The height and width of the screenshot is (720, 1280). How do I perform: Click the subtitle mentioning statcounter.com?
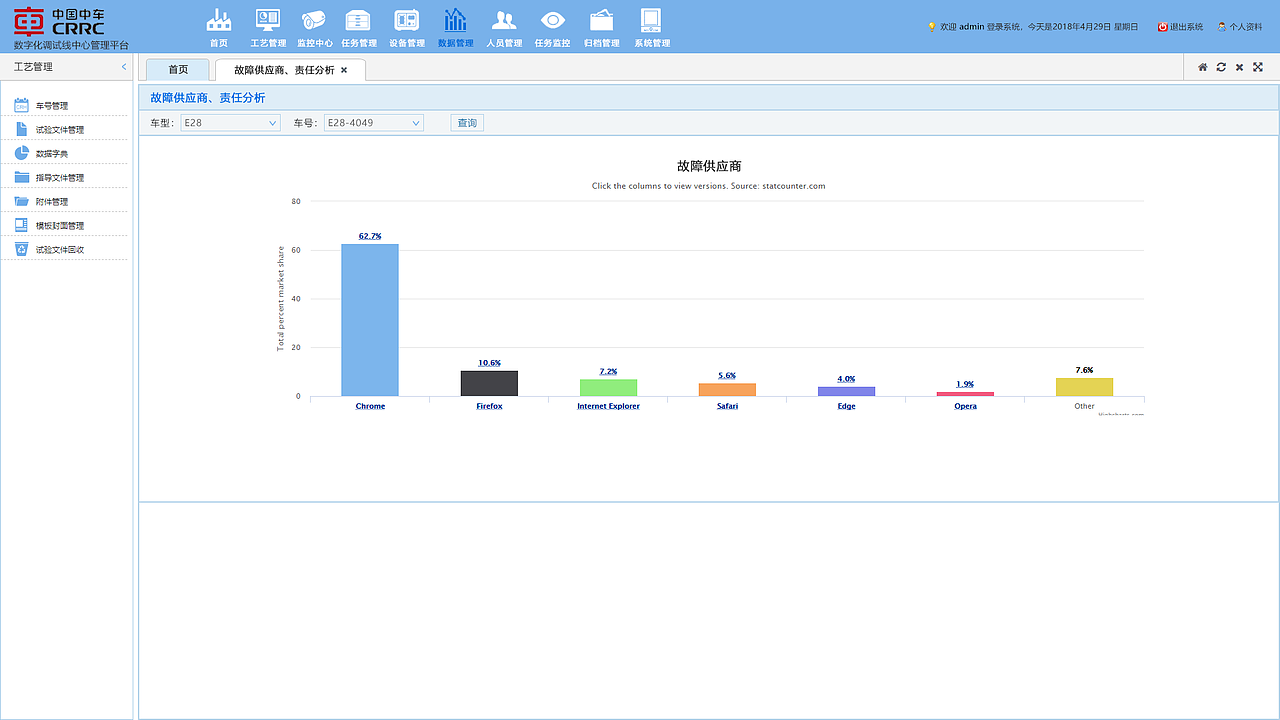tap(709, 186)
